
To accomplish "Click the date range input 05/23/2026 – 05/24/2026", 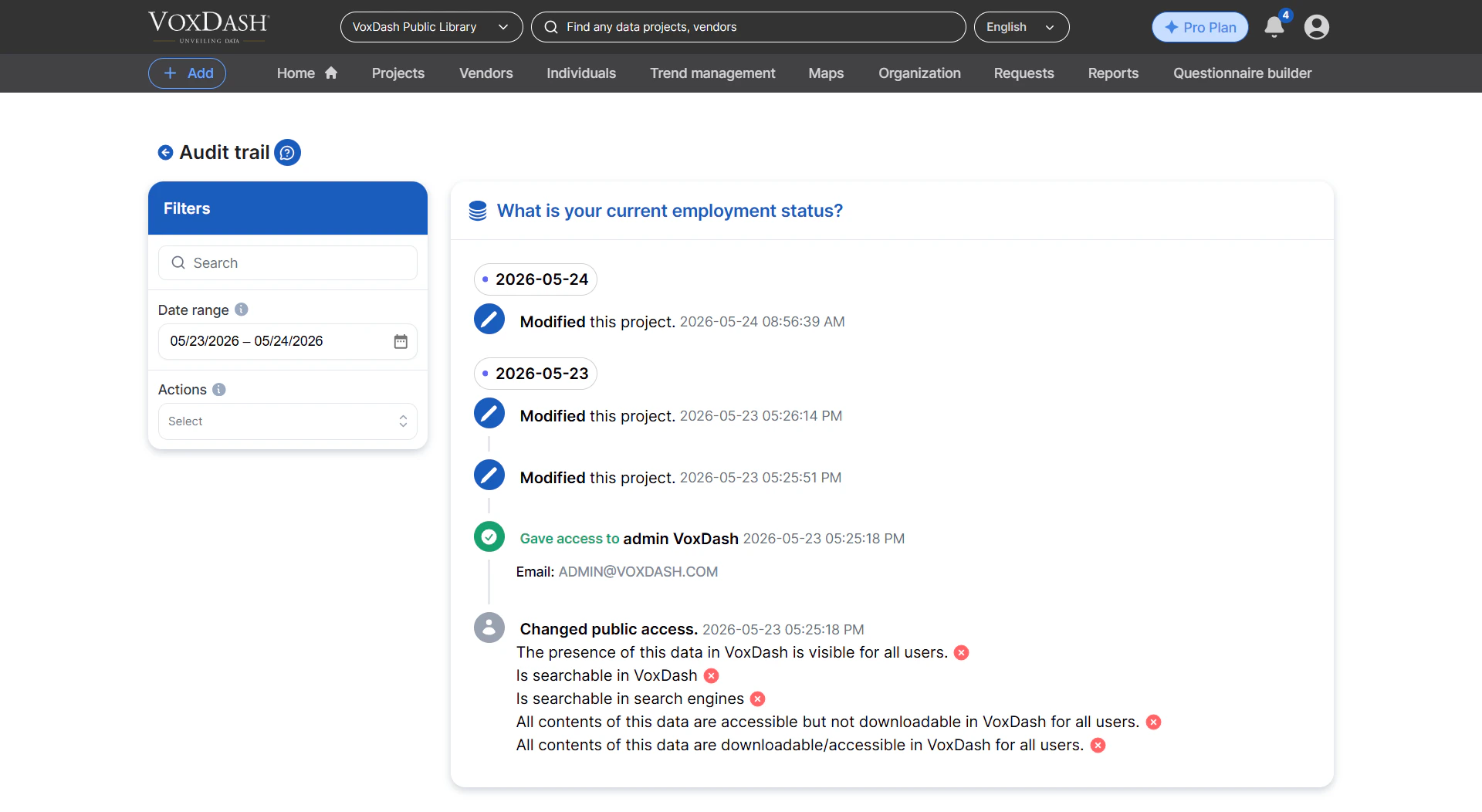I will tap(288, 341).
